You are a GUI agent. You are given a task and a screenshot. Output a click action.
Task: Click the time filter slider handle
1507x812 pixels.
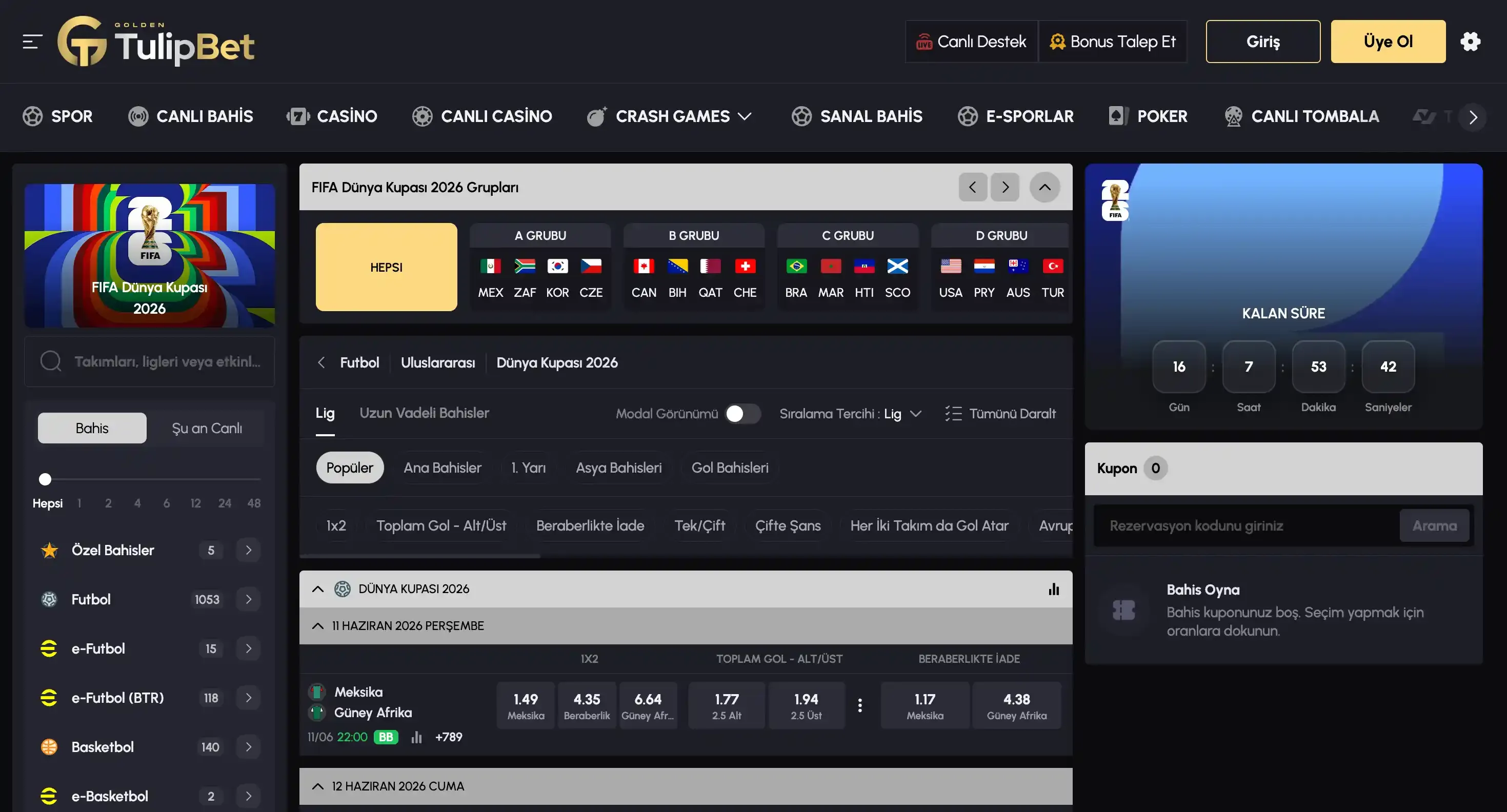point(45,479)
